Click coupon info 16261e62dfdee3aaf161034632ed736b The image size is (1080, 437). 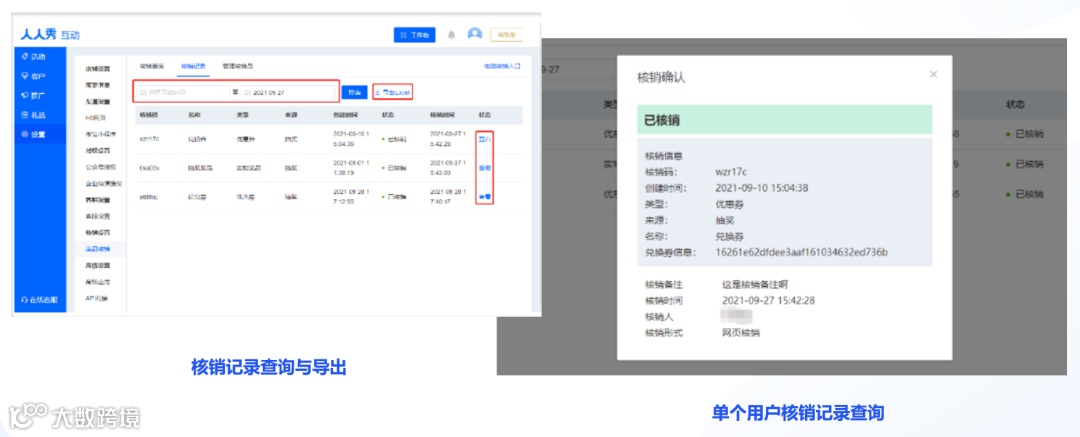(802, 252)
